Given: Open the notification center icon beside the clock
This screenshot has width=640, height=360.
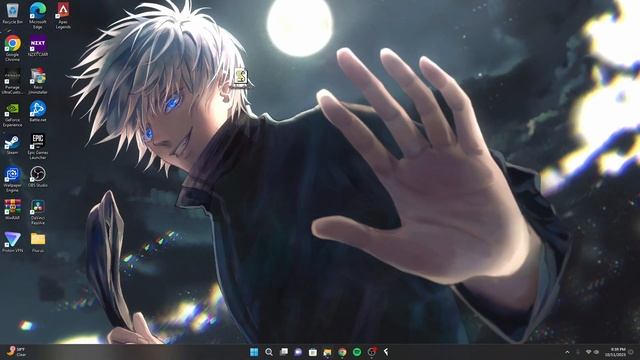Looking at the screenshot, I should [x=631, y=352].
